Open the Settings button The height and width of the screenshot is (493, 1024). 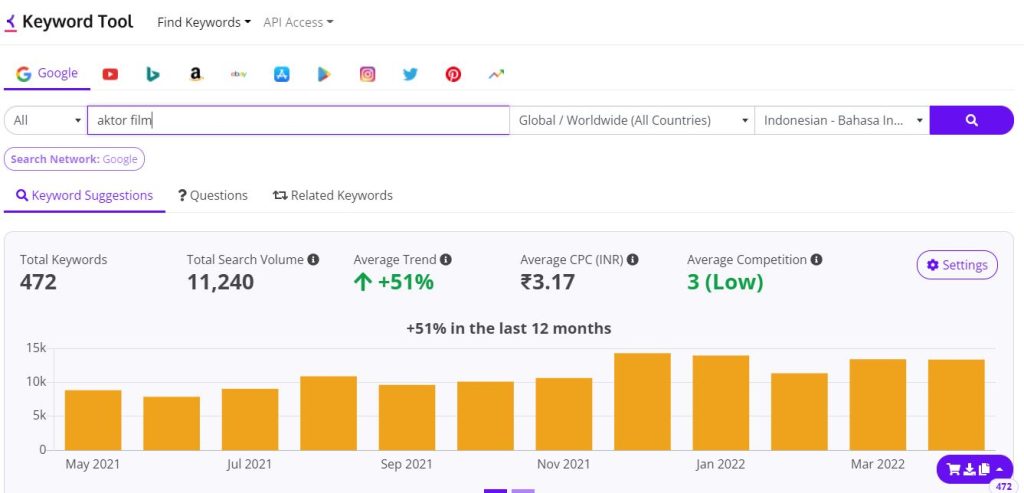pos(957,265)
